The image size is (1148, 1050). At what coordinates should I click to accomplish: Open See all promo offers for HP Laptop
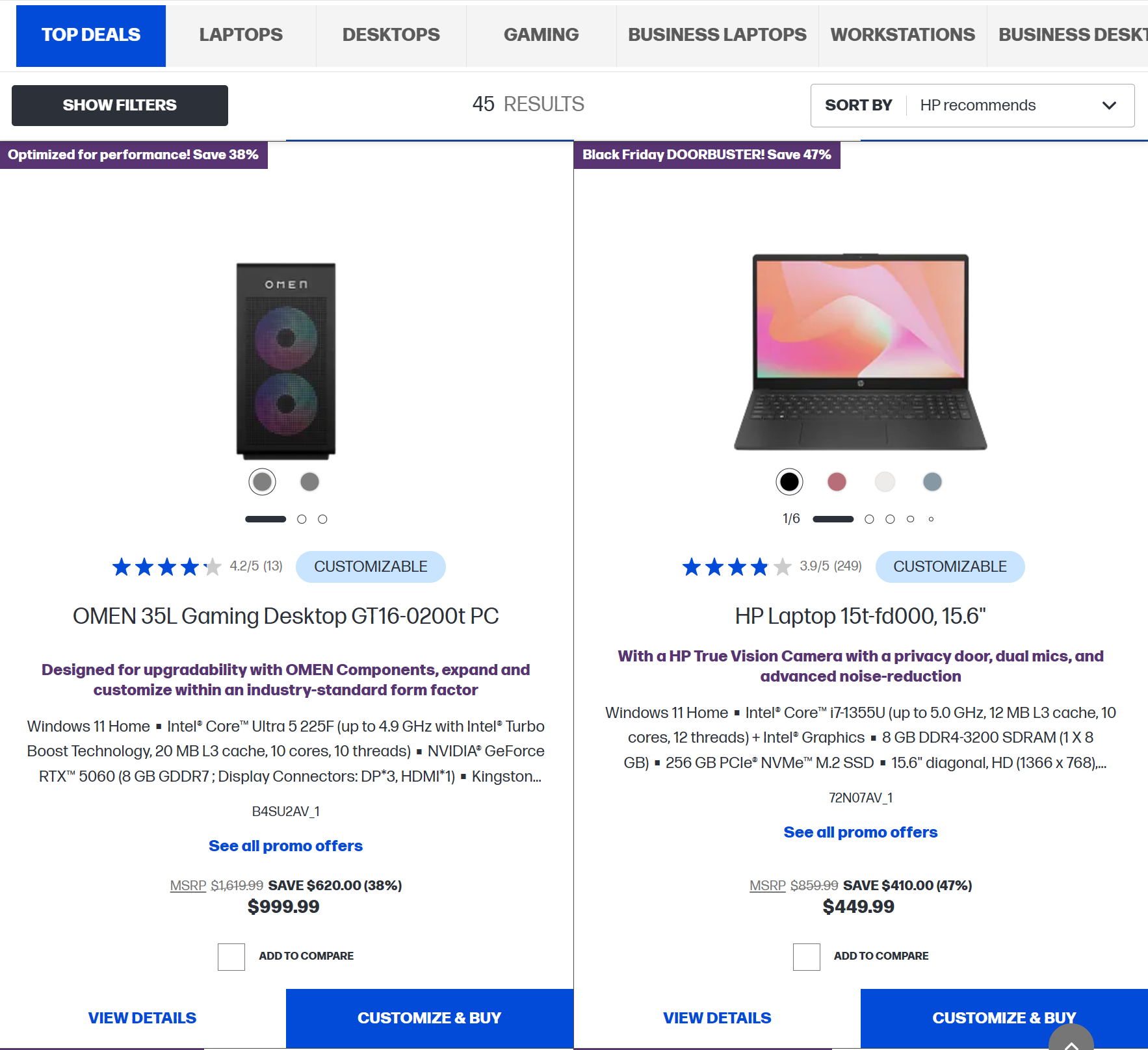[860, 832]
